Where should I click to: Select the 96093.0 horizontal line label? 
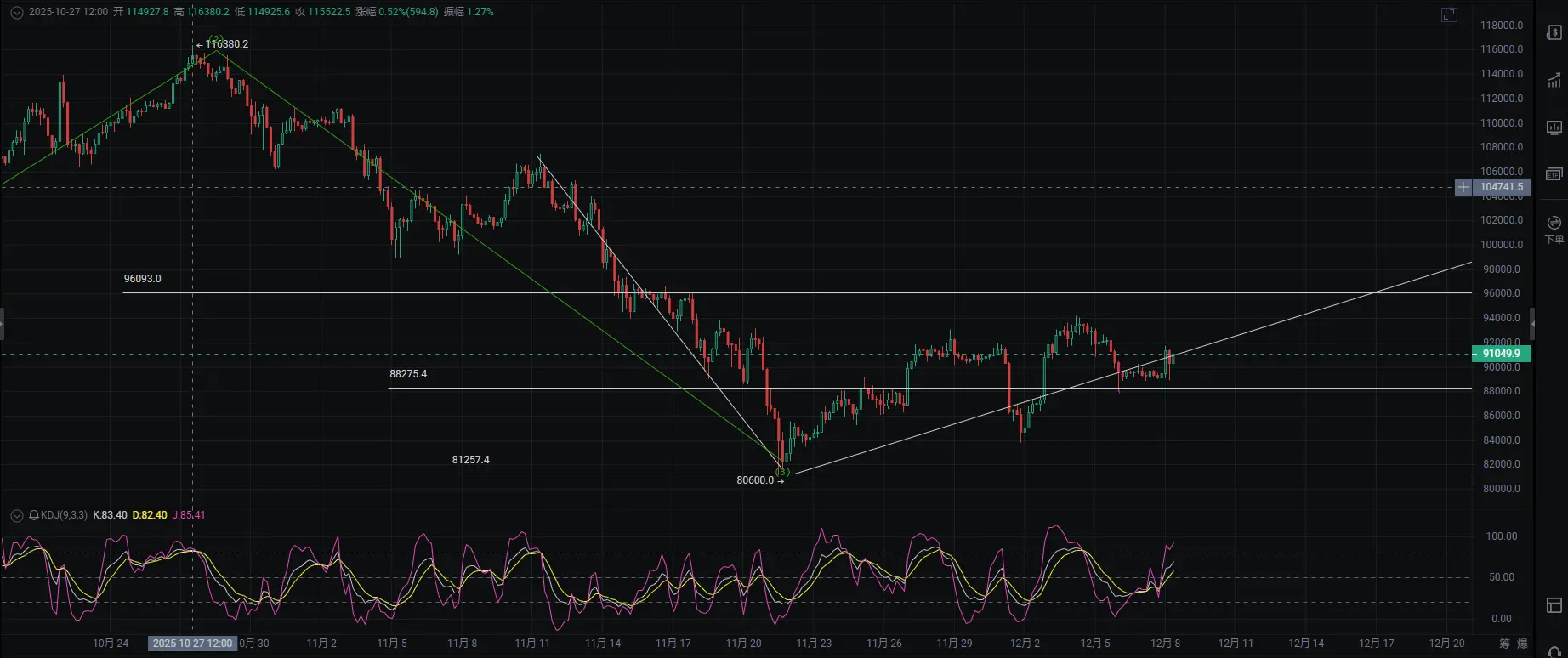point(142,279)
